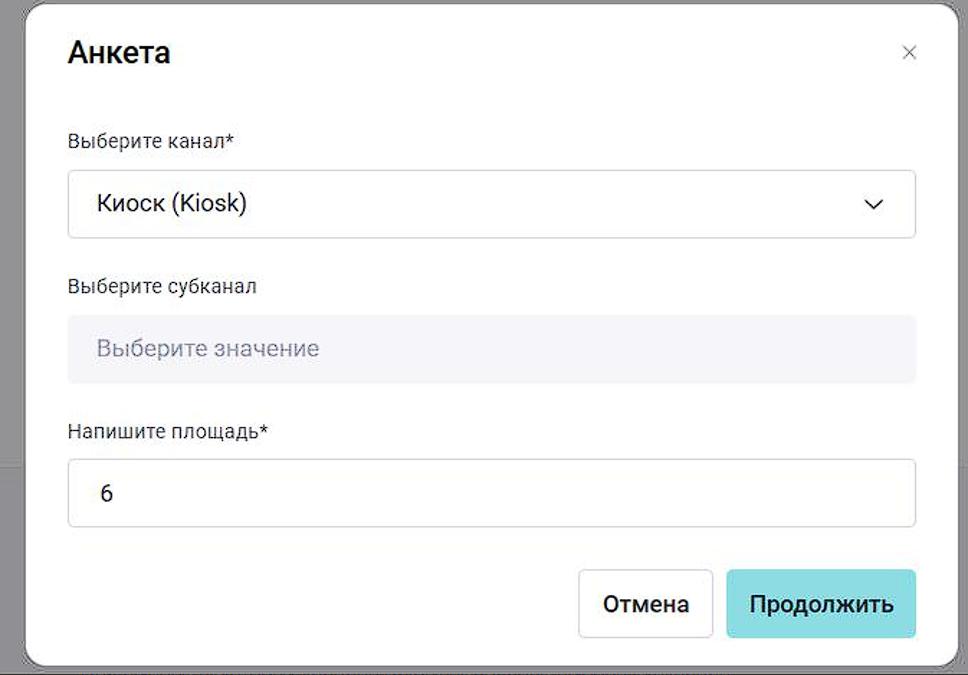Click the Выберите субканал field label
The image size is (968, 675).
click(x=162, y=287)
